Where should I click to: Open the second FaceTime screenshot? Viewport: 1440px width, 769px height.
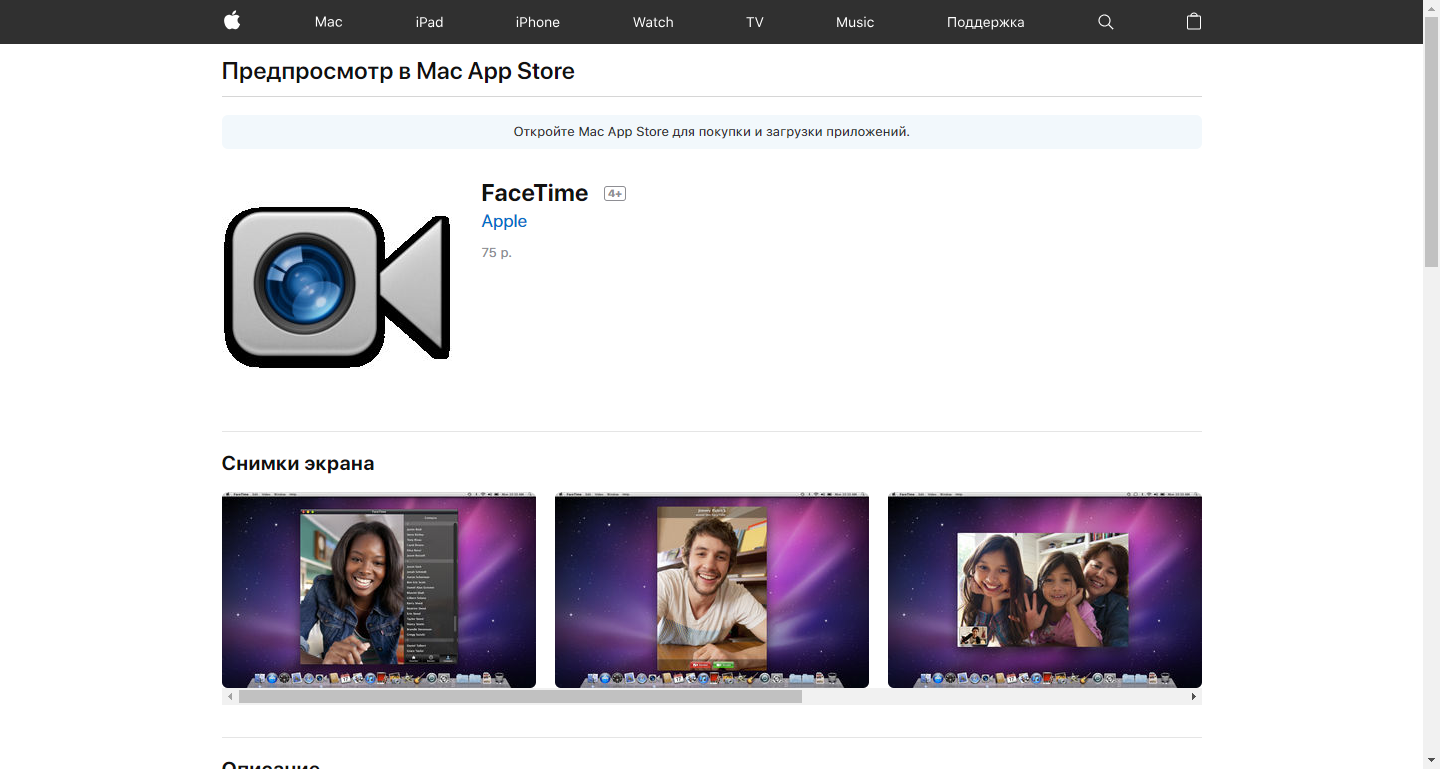(711, 590)
